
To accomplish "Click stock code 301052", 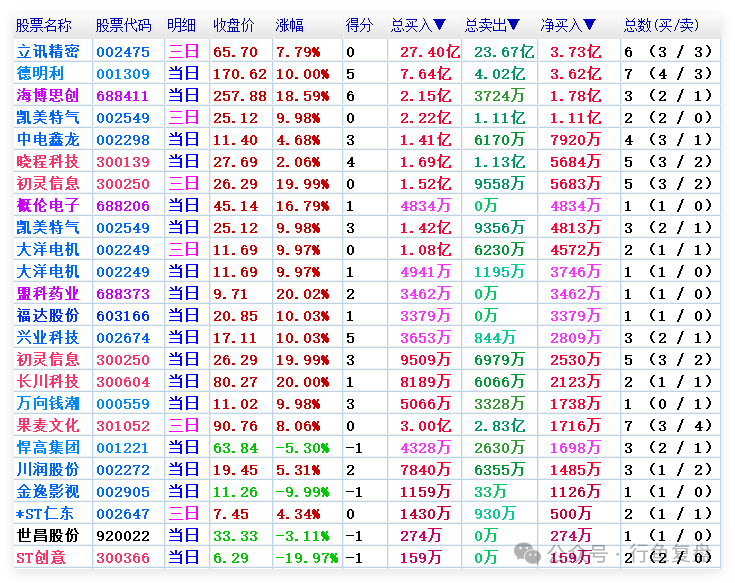I will point(123,426).
